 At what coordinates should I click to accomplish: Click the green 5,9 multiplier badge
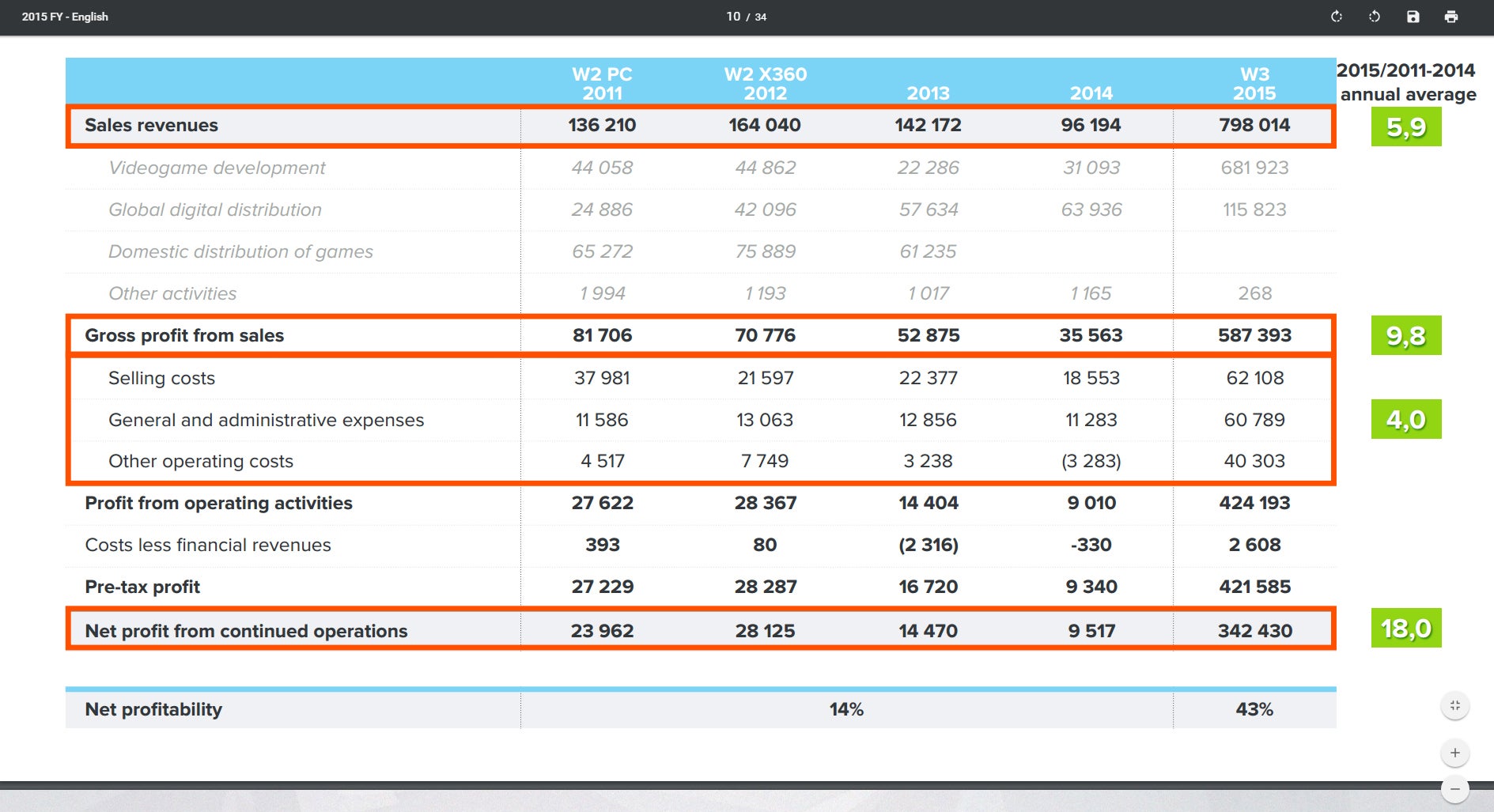coord(1406,127)
